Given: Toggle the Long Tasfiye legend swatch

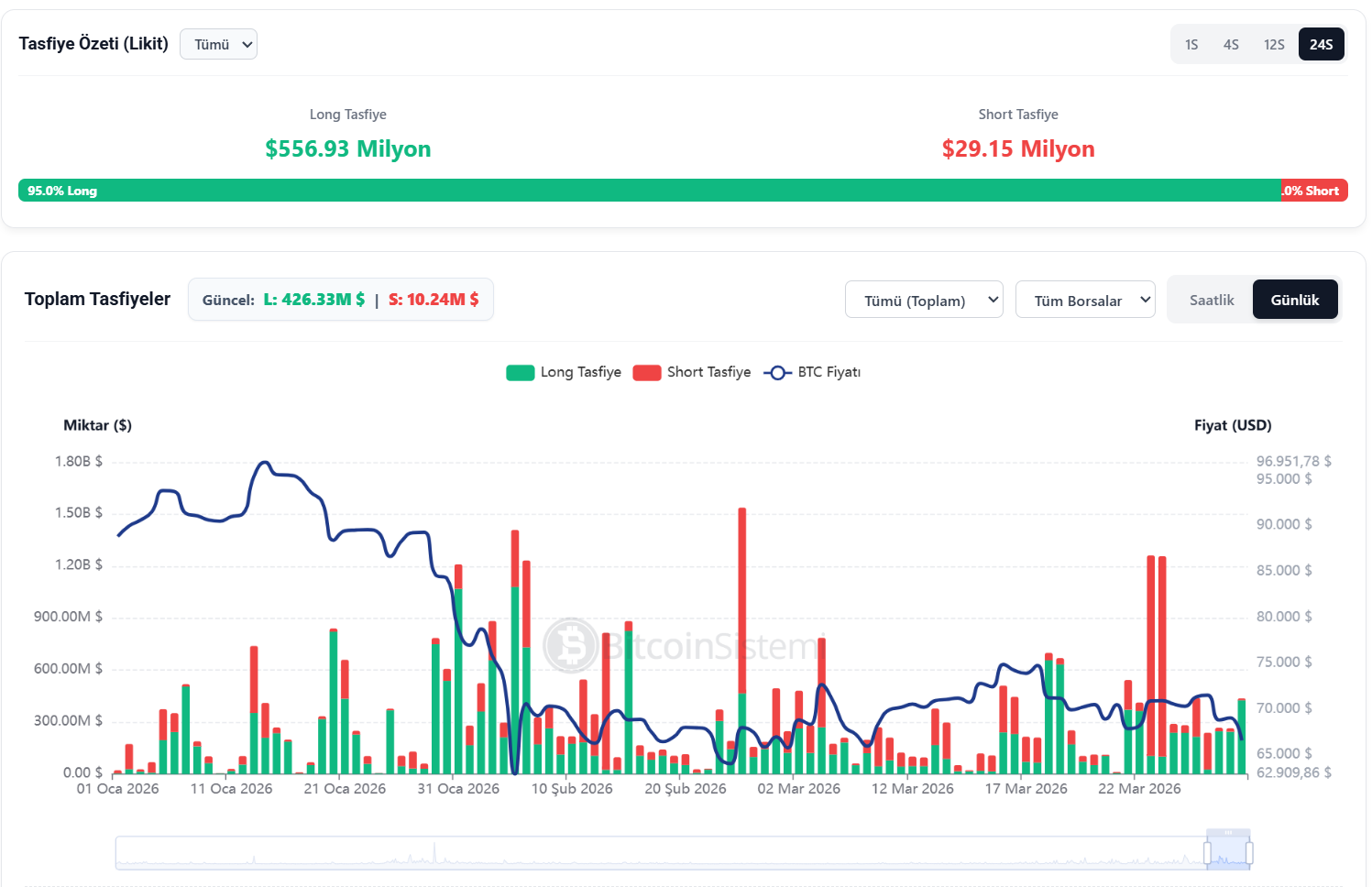Looking at the screenshot, I should [521, 373].
